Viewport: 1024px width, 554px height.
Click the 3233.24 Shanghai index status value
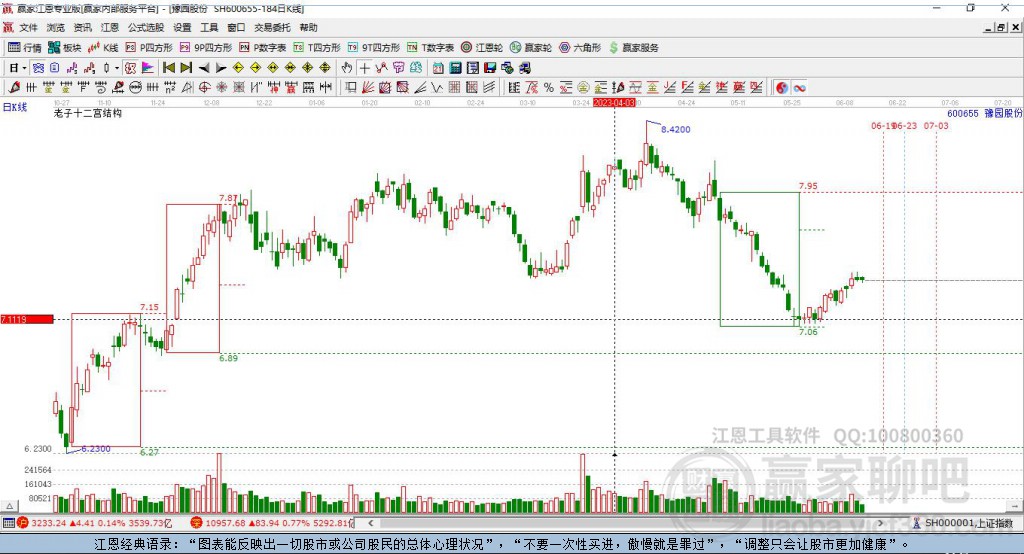(x=49, y=523)
